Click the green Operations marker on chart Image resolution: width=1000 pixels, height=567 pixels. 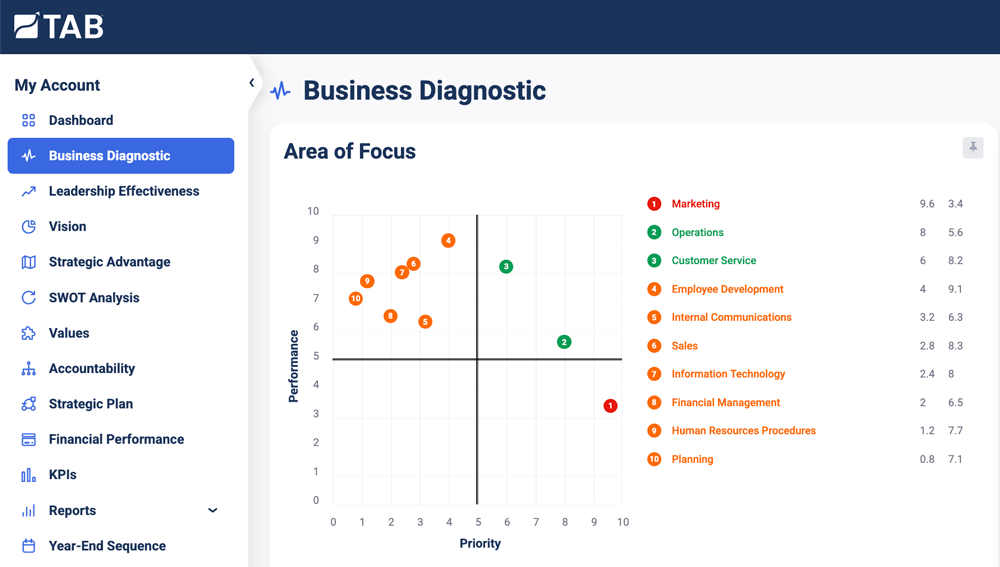click(564, 342)
